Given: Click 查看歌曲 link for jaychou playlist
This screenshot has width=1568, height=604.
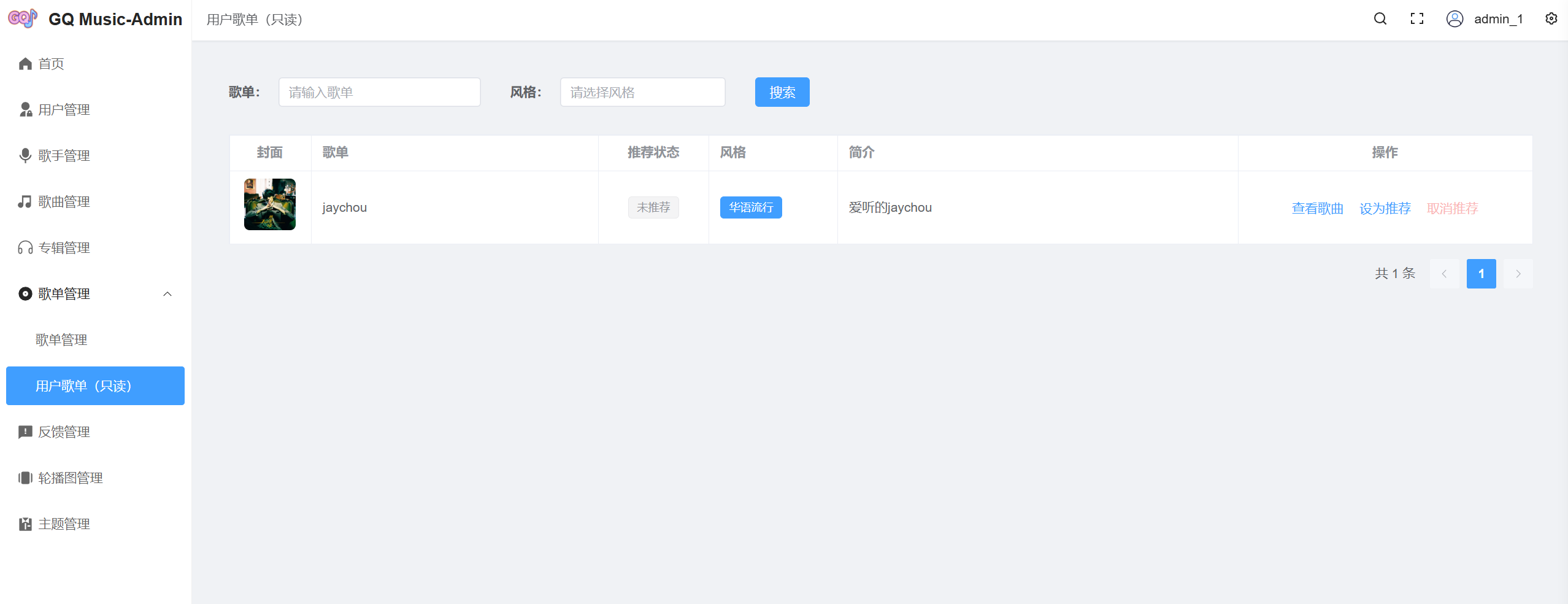Looking at the screenshot, I should coord(1317,209).
